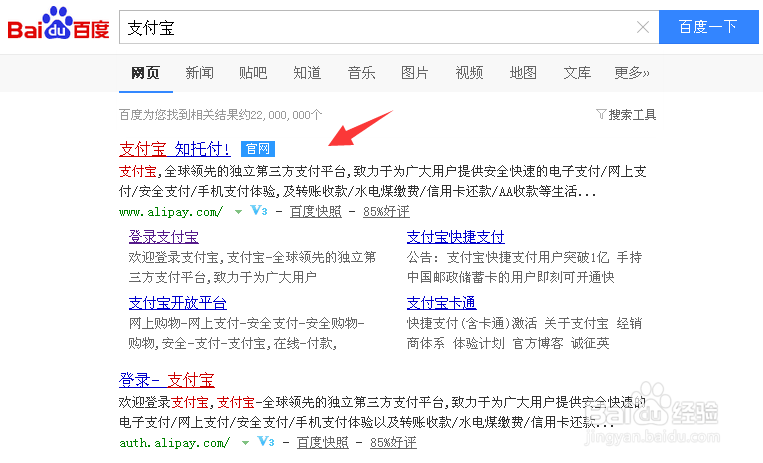Clear the search box with X
Image resolution: width=763 pixels, height=463 pixels.
click(x=643, y=27)
